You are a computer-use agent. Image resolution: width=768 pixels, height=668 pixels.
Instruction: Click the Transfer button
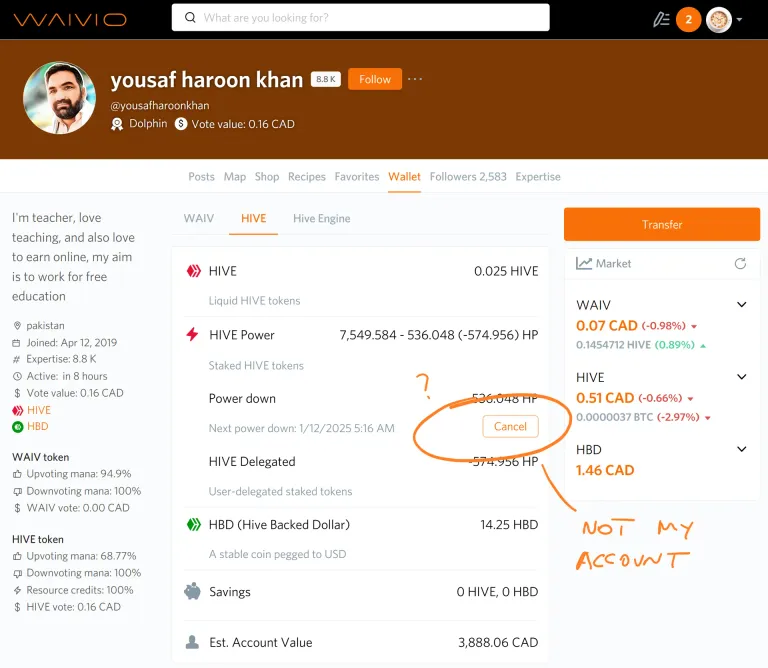[x=662, y=224]
